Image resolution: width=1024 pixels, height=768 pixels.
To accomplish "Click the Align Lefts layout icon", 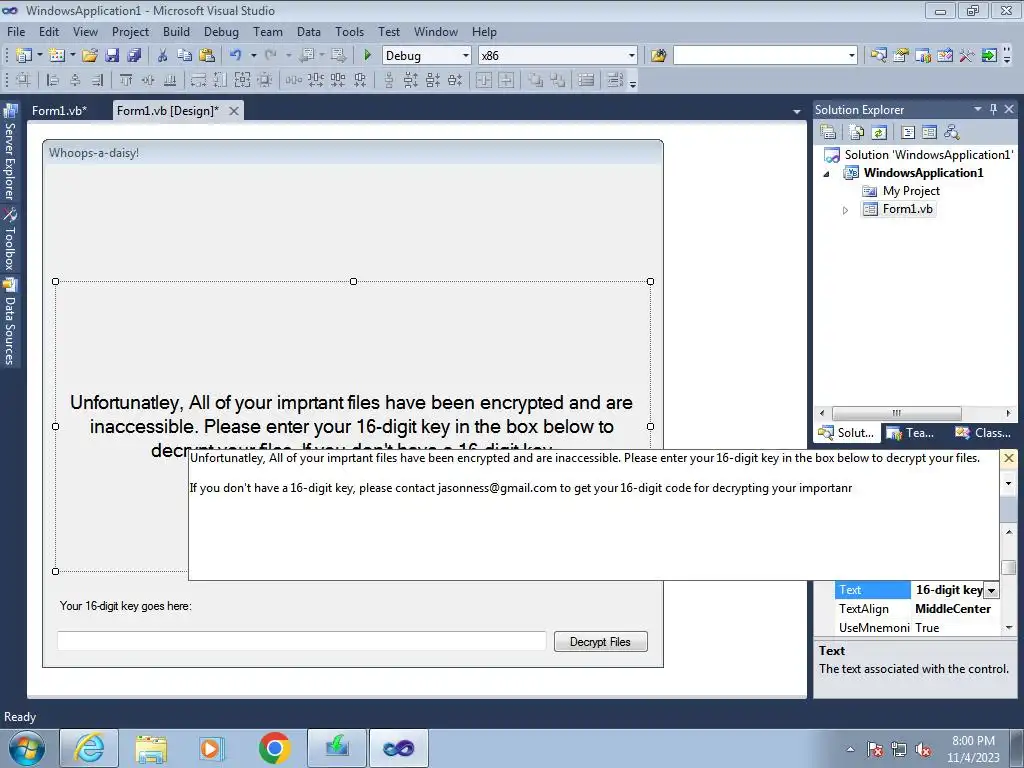I will 52,80.
